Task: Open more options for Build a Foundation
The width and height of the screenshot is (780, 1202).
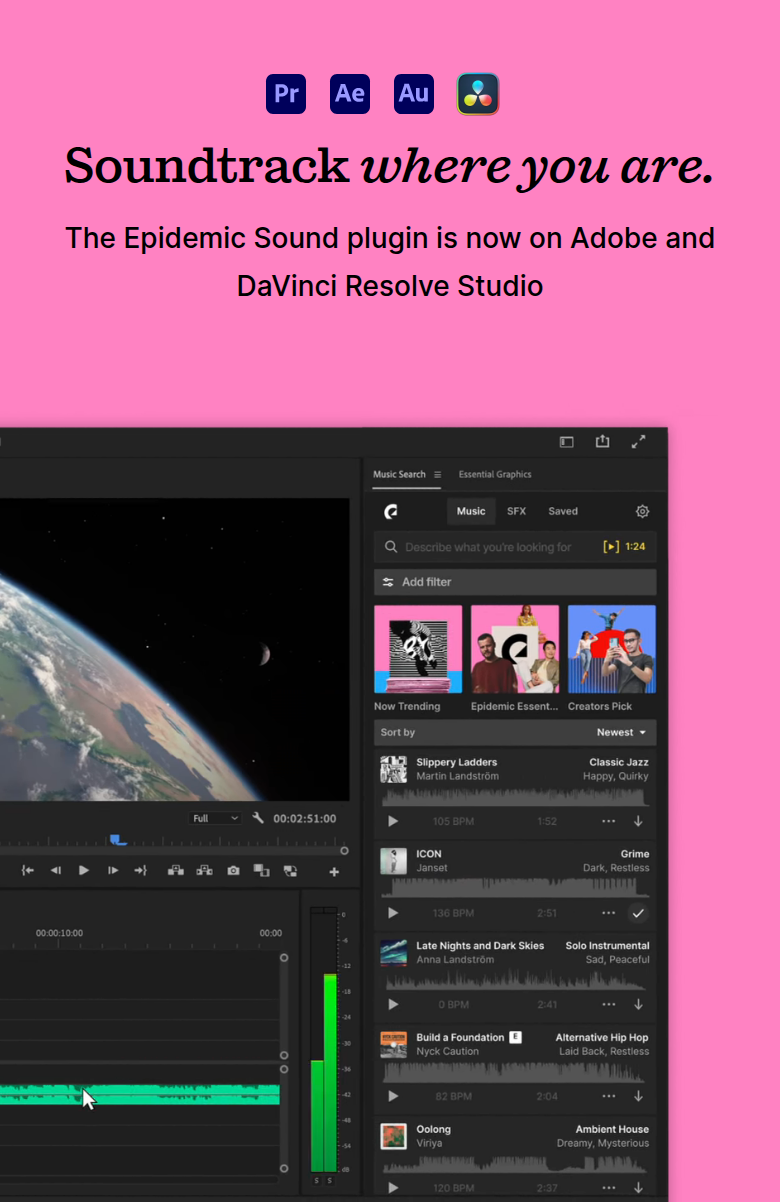Action: point(609,1096)
